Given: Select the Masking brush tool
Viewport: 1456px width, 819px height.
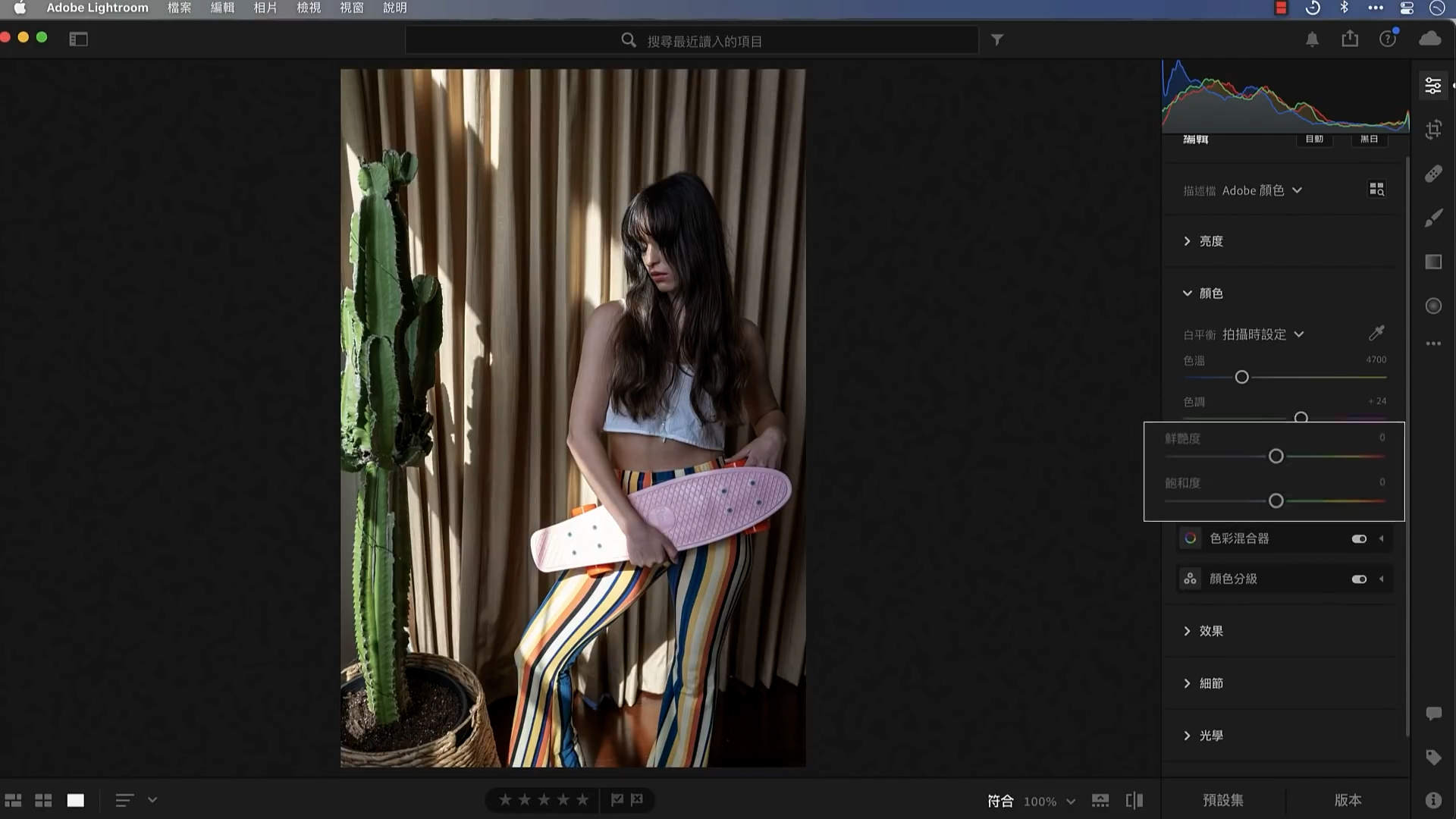Looking at the screenshot, I should click(1433, 217).
